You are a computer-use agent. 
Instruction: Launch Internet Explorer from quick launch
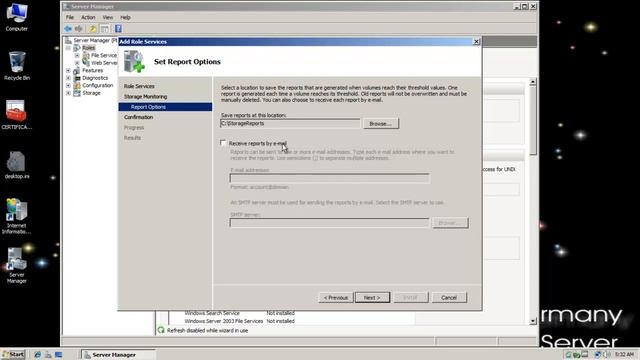[38, 355]
